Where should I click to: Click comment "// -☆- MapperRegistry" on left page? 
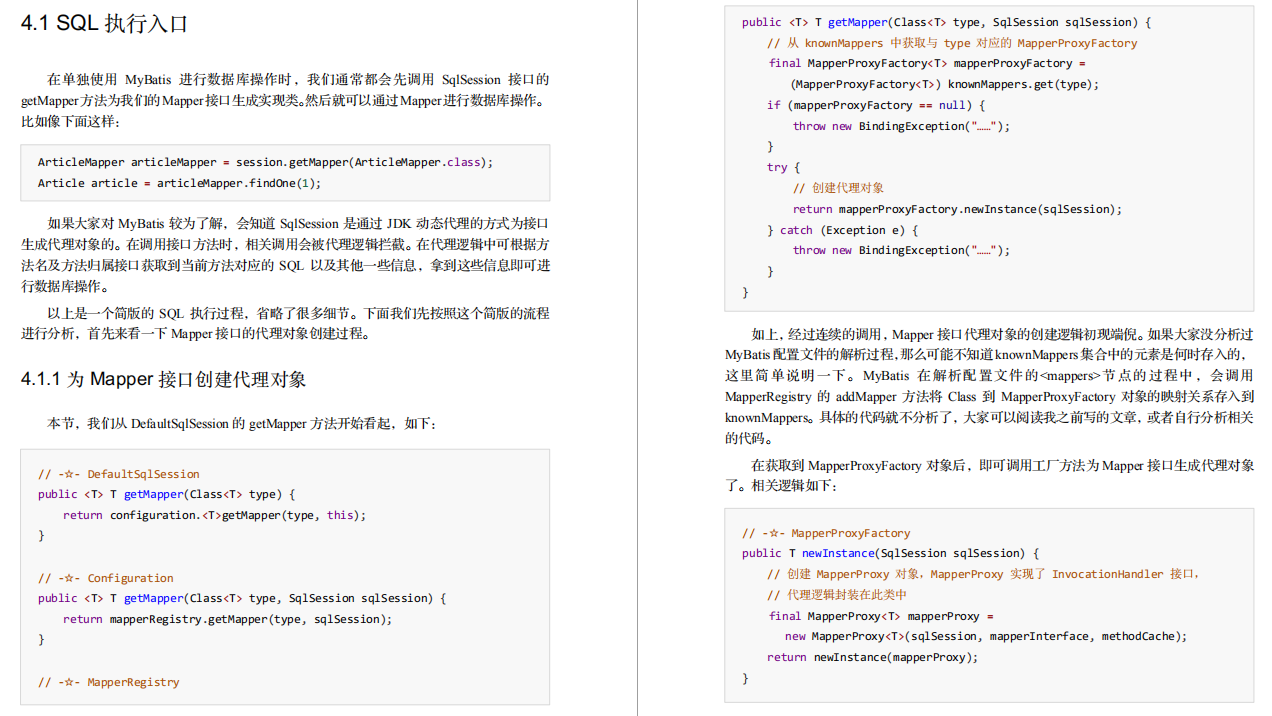[x=109, y=682]
